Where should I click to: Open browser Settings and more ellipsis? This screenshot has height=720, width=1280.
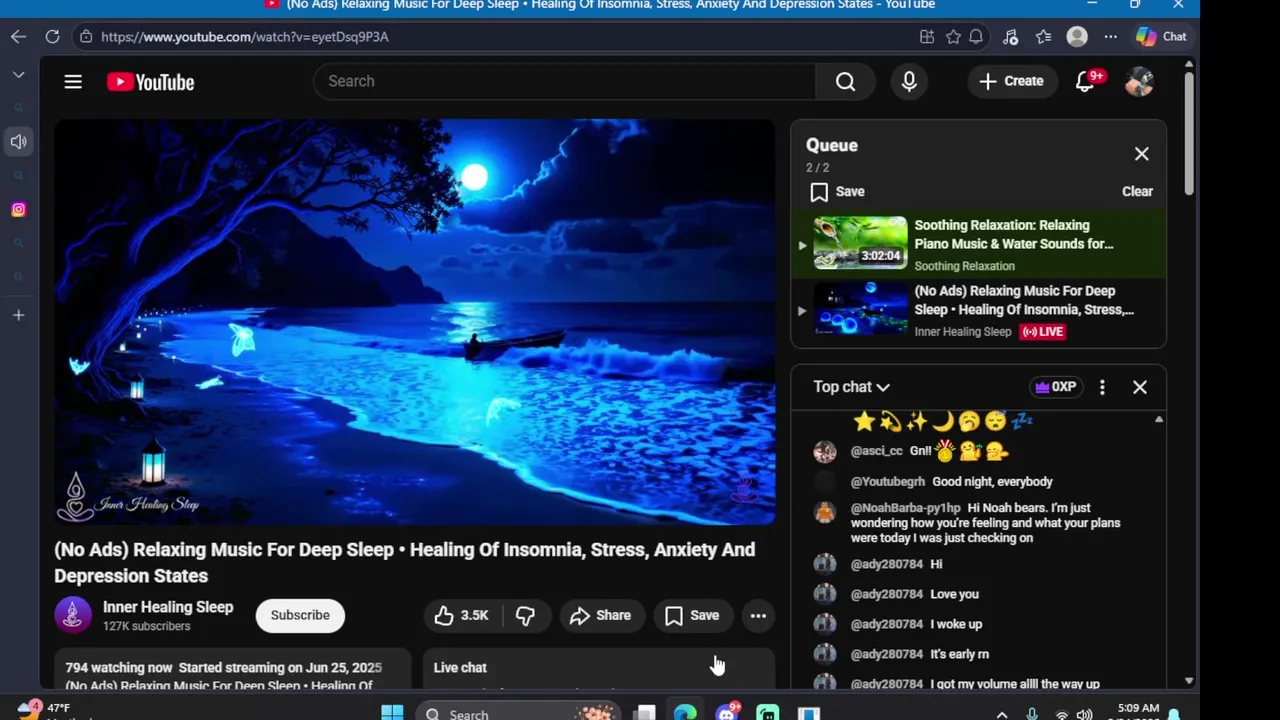click(1110, 36)
